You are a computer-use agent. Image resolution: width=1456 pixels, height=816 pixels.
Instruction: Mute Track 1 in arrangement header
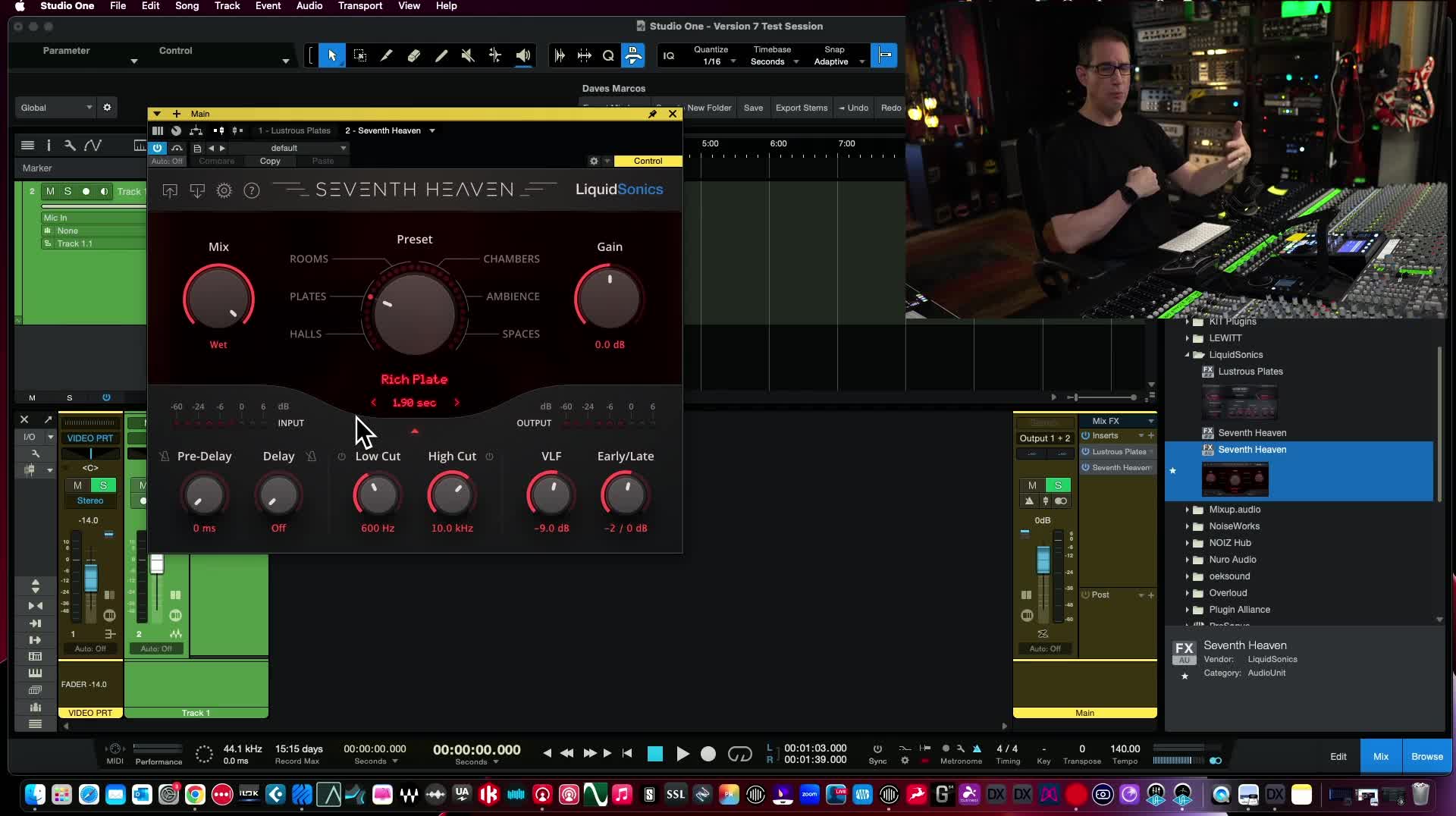[x=50, y=191]
